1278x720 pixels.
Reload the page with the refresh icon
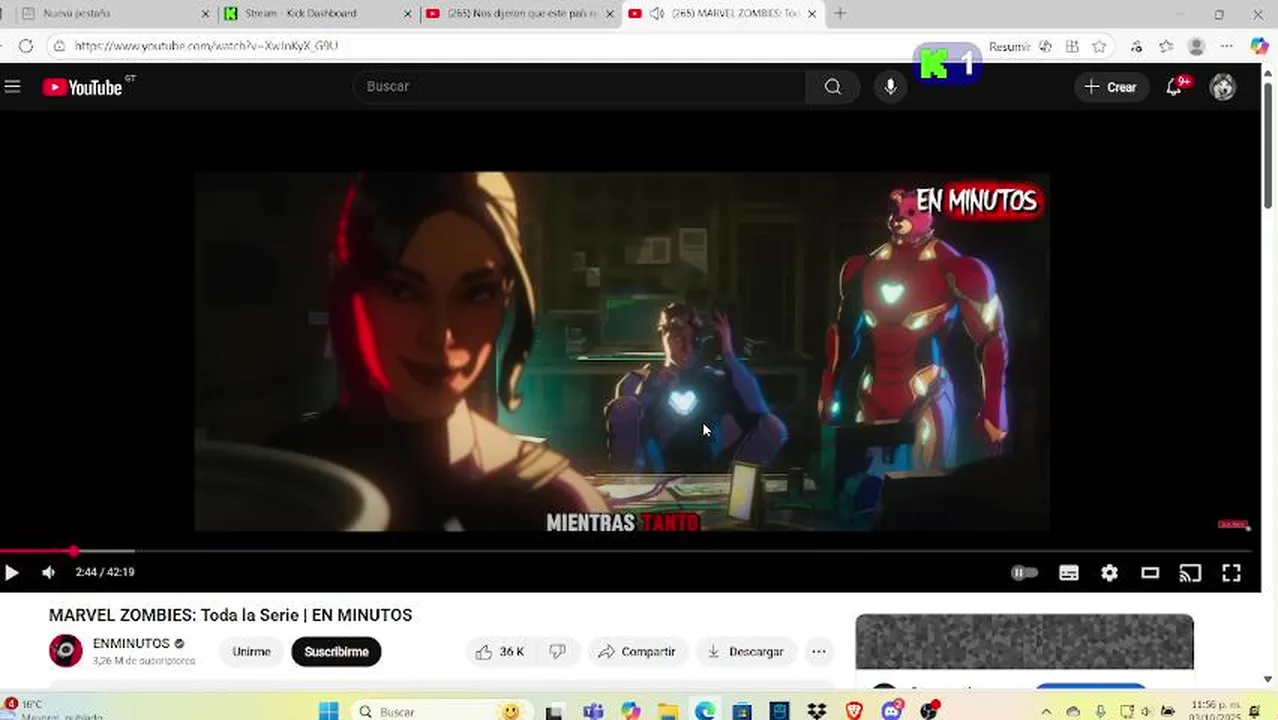26,46
